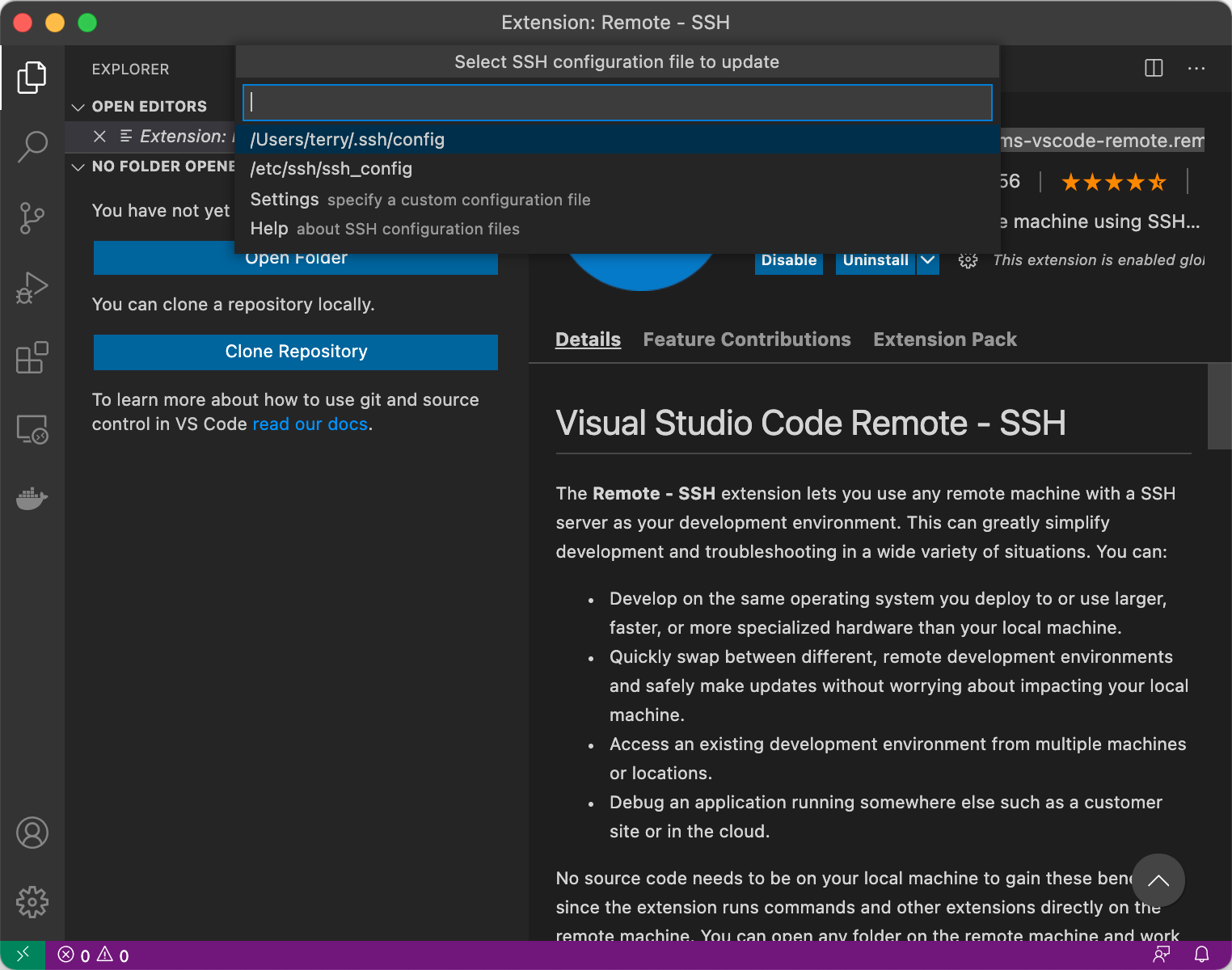Click the Visual Studio Code Remote - SSH heading
1232x970 pixels.
[811, 423]
